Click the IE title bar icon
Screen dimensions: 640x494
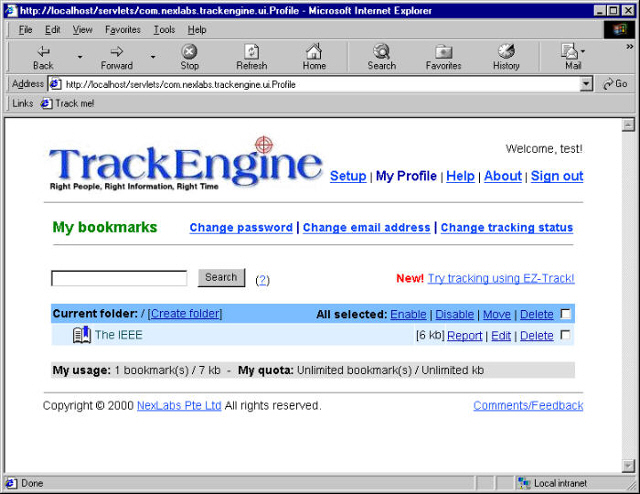point(11,10)
